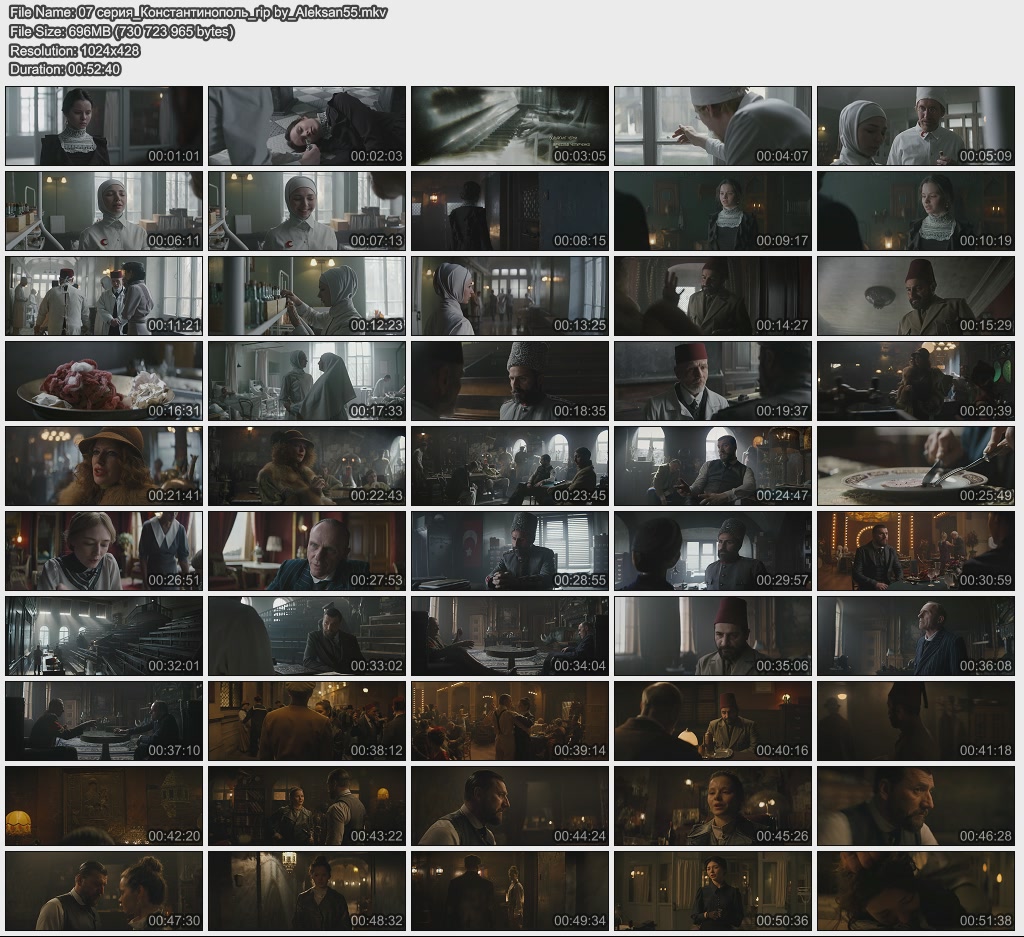Click the thumbnail at 00:32:01
This screenshot has width=1024, height=937.
point(104,635)
